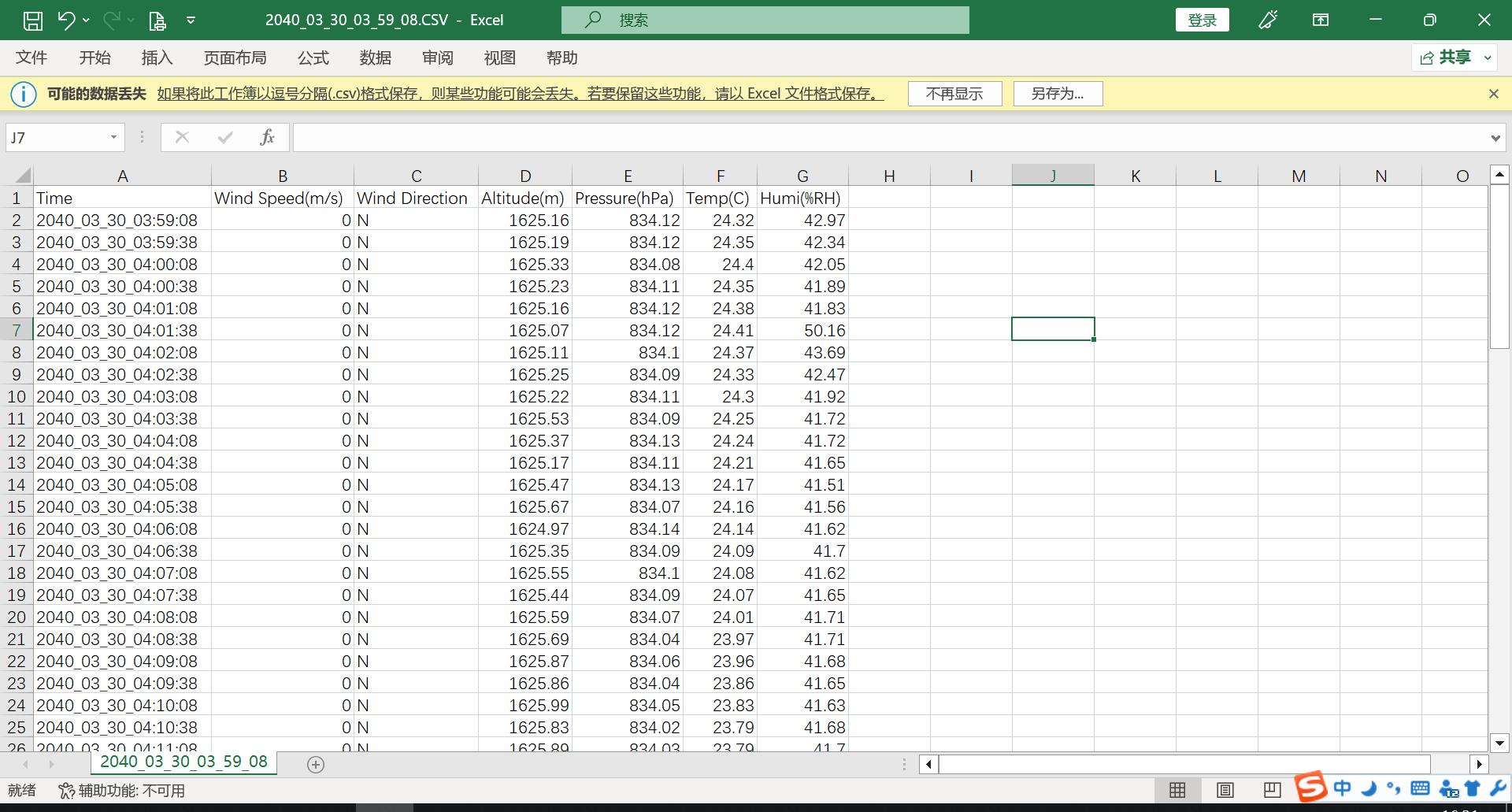Click the print preview document icon
This screenshot has width=1512, height=812.
[157, 20]
